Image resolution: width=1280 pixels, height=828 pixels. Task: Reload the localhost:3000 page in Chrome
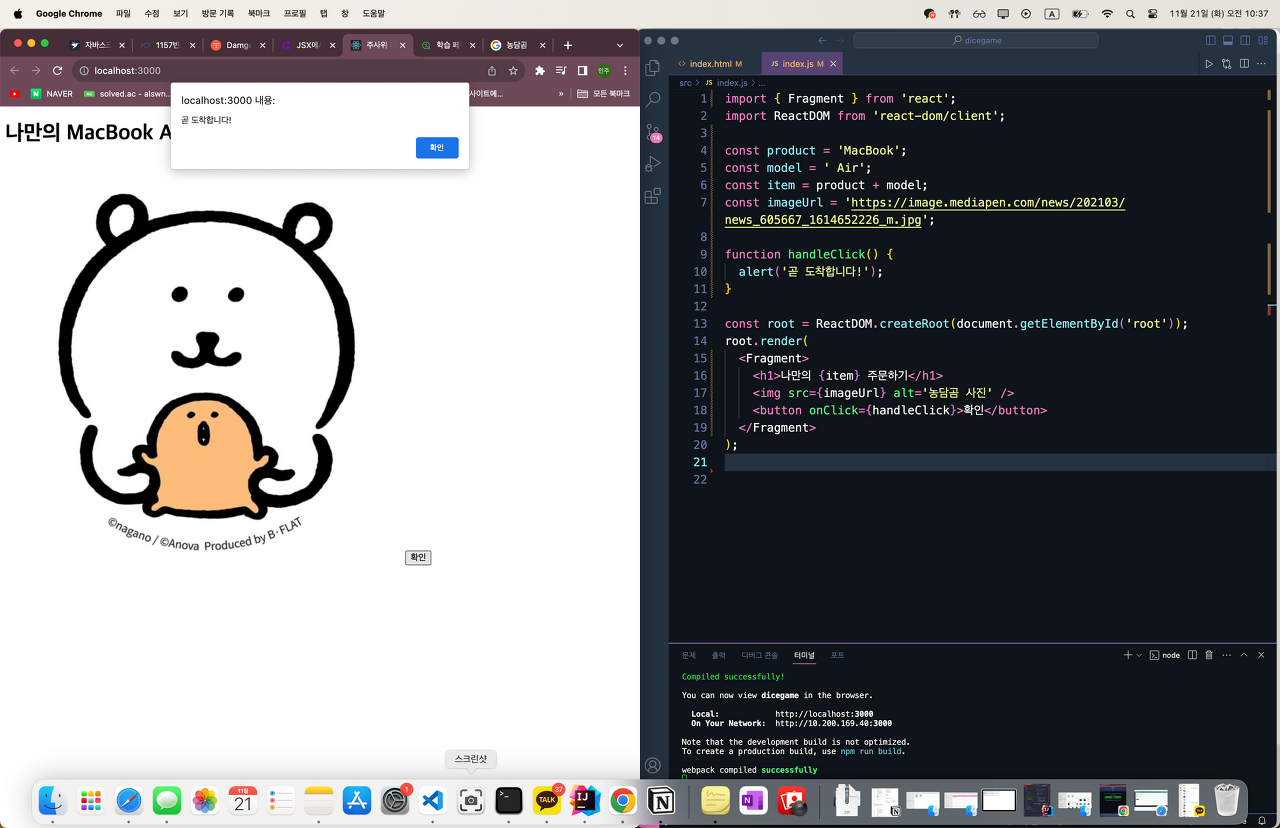click(x=57, y=71)
